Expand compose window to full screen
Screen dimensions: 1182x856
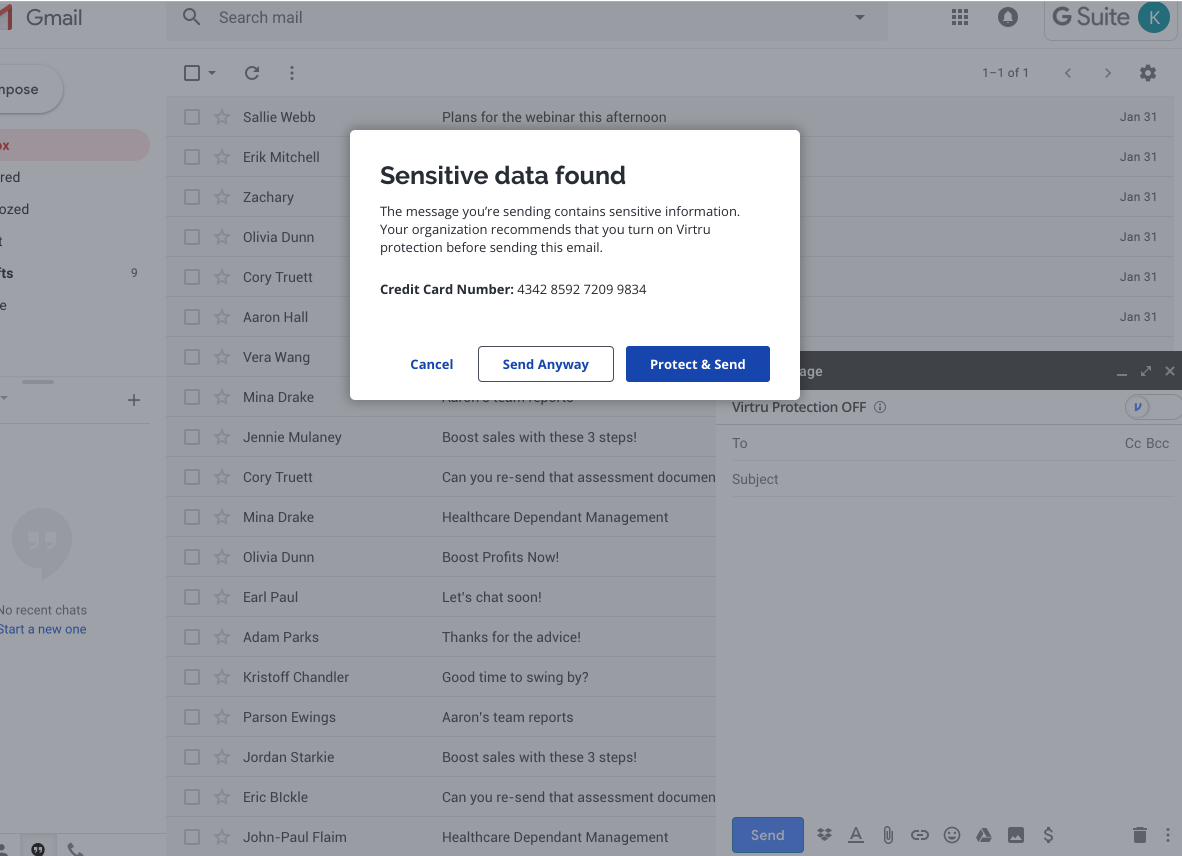coord(1146,371)
